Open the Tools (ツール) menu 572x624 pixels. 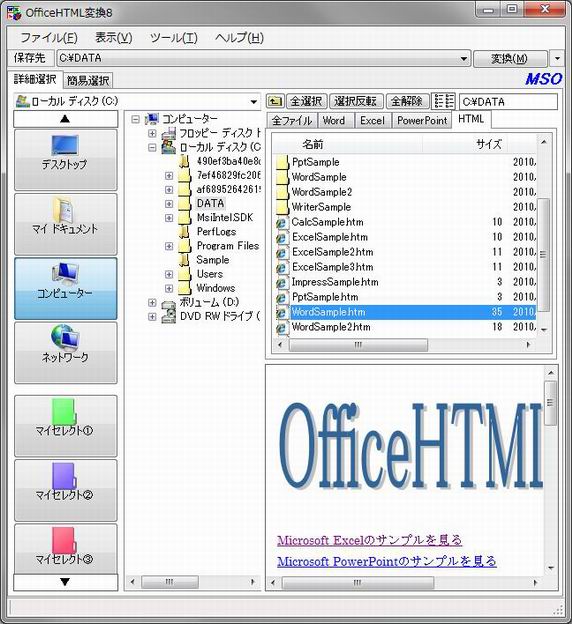174,38
